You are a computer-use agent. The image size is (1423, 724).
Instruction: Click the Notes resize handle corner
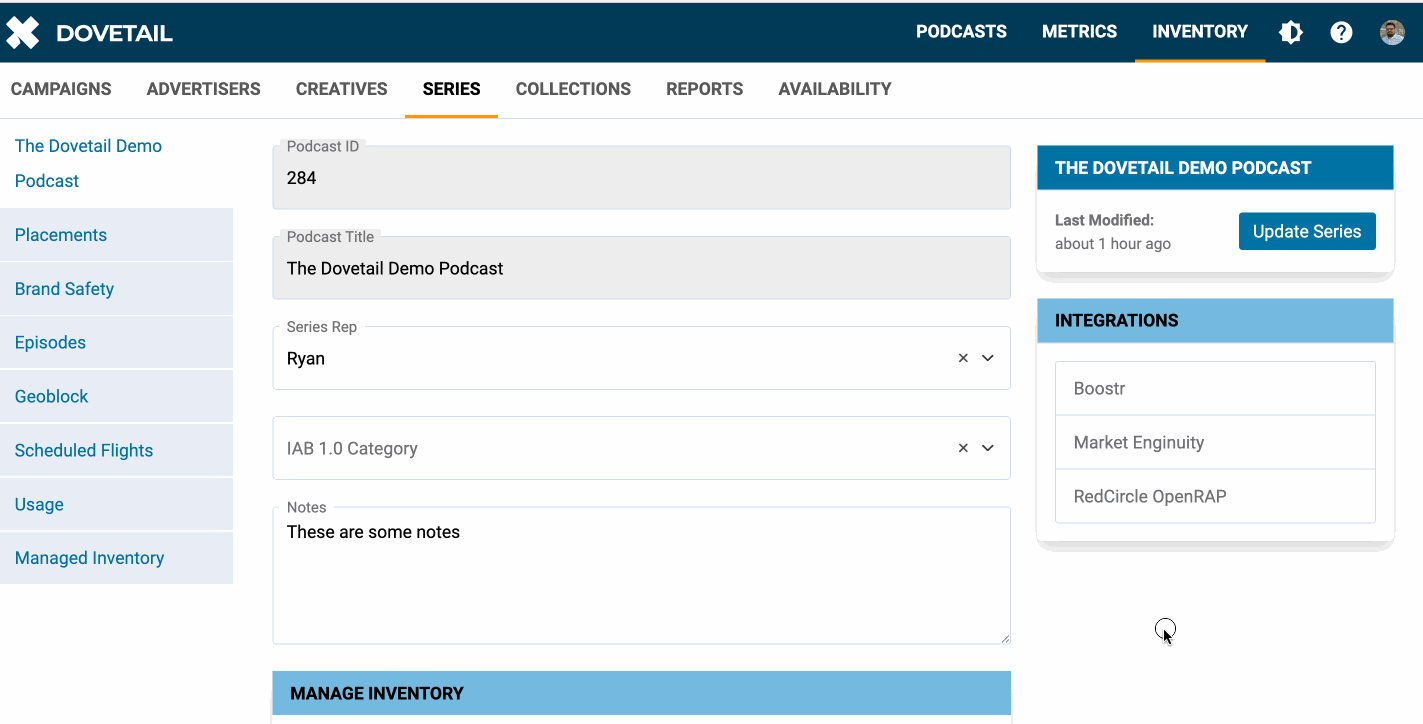coord(1004,637)
